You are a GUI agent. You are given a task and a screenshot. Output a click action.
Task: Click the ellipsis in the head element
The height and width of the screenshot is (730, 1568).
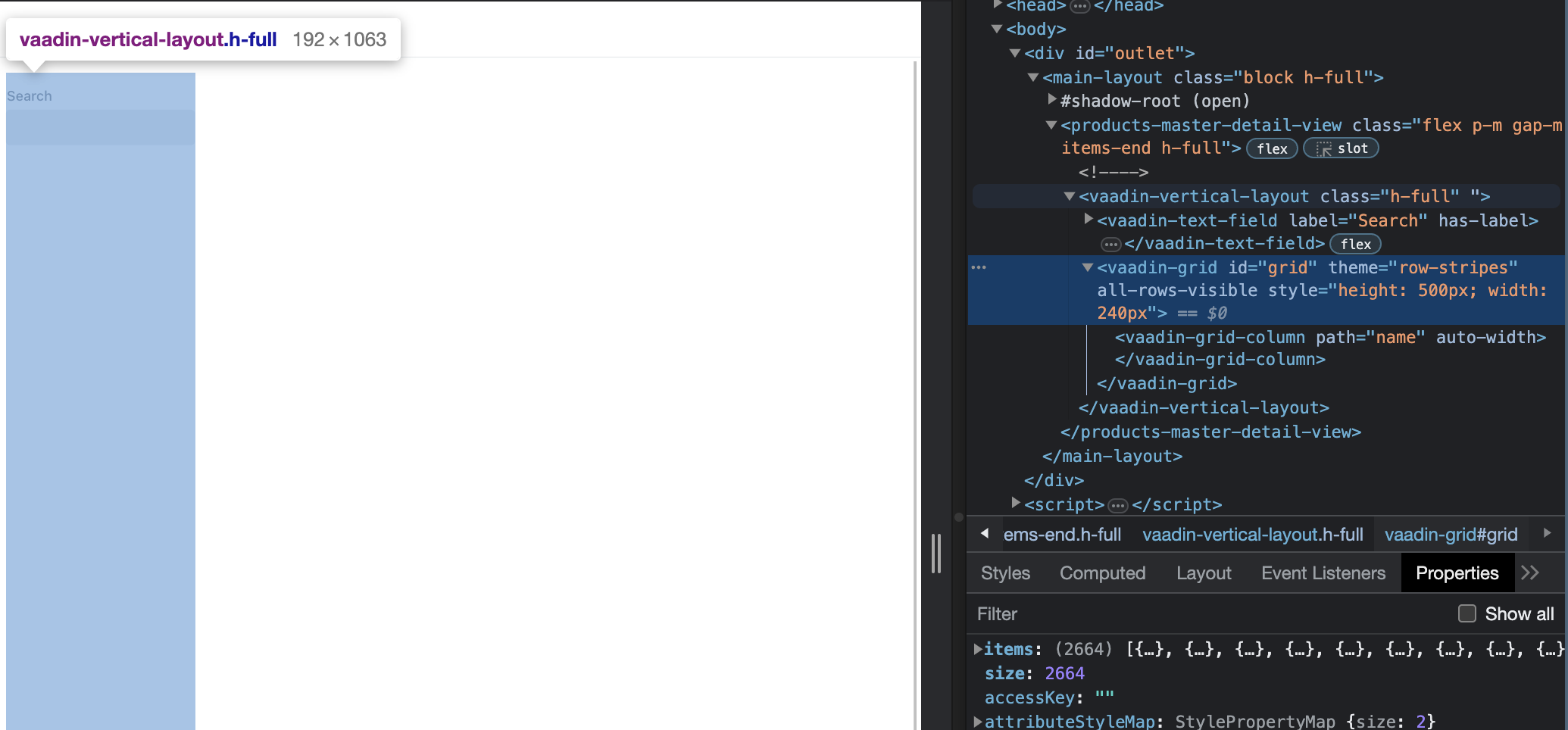click(1080, 6)
